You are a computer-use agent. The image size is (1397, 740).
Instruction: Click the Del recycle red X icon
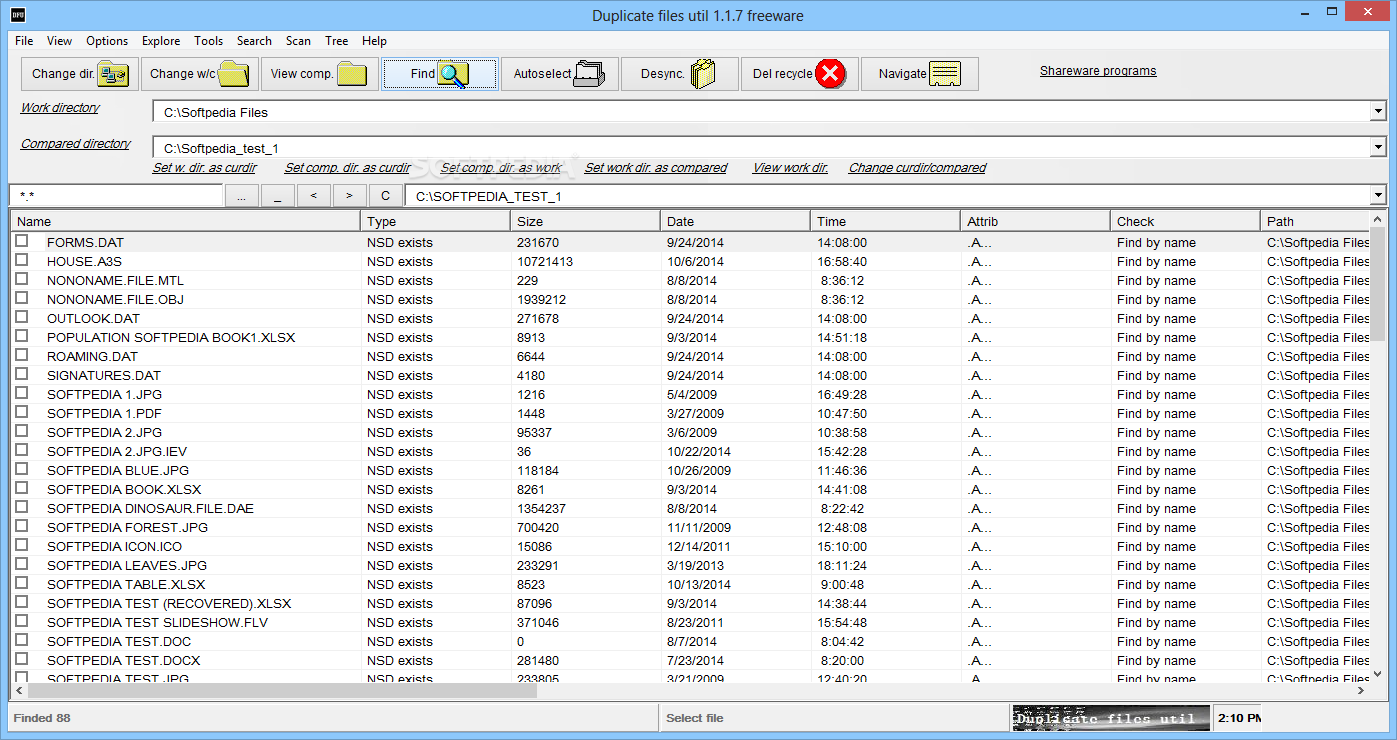pyautogui.click(x=830, y=74)
